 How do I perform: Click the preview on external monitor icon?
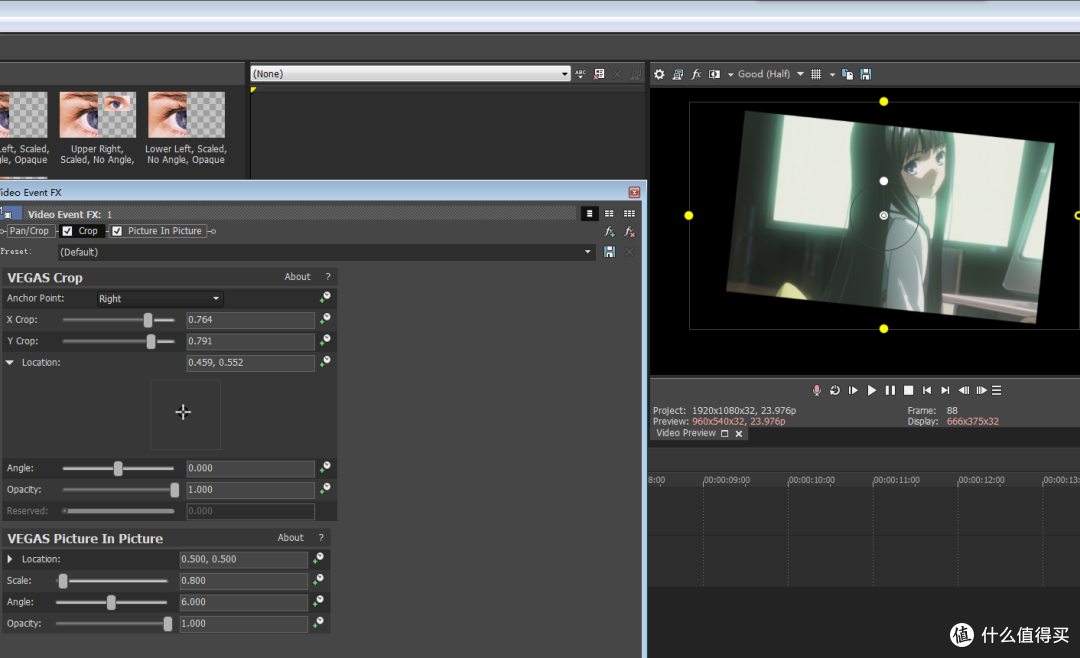point(678,74)
